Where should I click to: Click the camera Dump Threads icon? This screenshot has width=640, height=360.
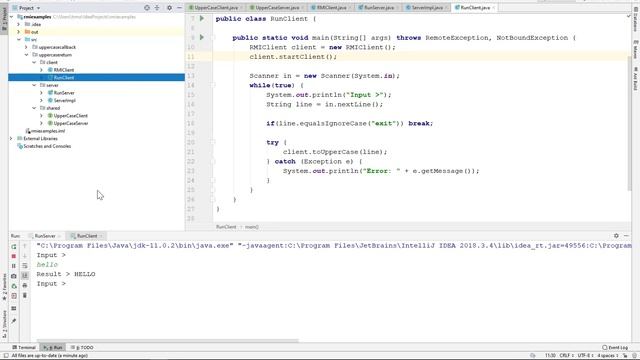(13, 276)
